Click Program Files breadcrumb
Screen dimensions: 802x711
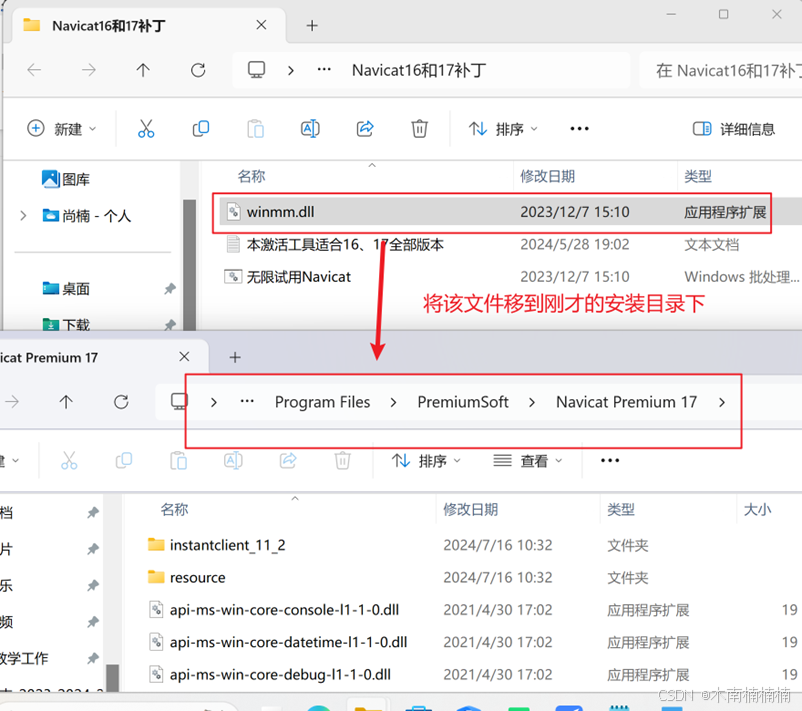coord(322,402)
